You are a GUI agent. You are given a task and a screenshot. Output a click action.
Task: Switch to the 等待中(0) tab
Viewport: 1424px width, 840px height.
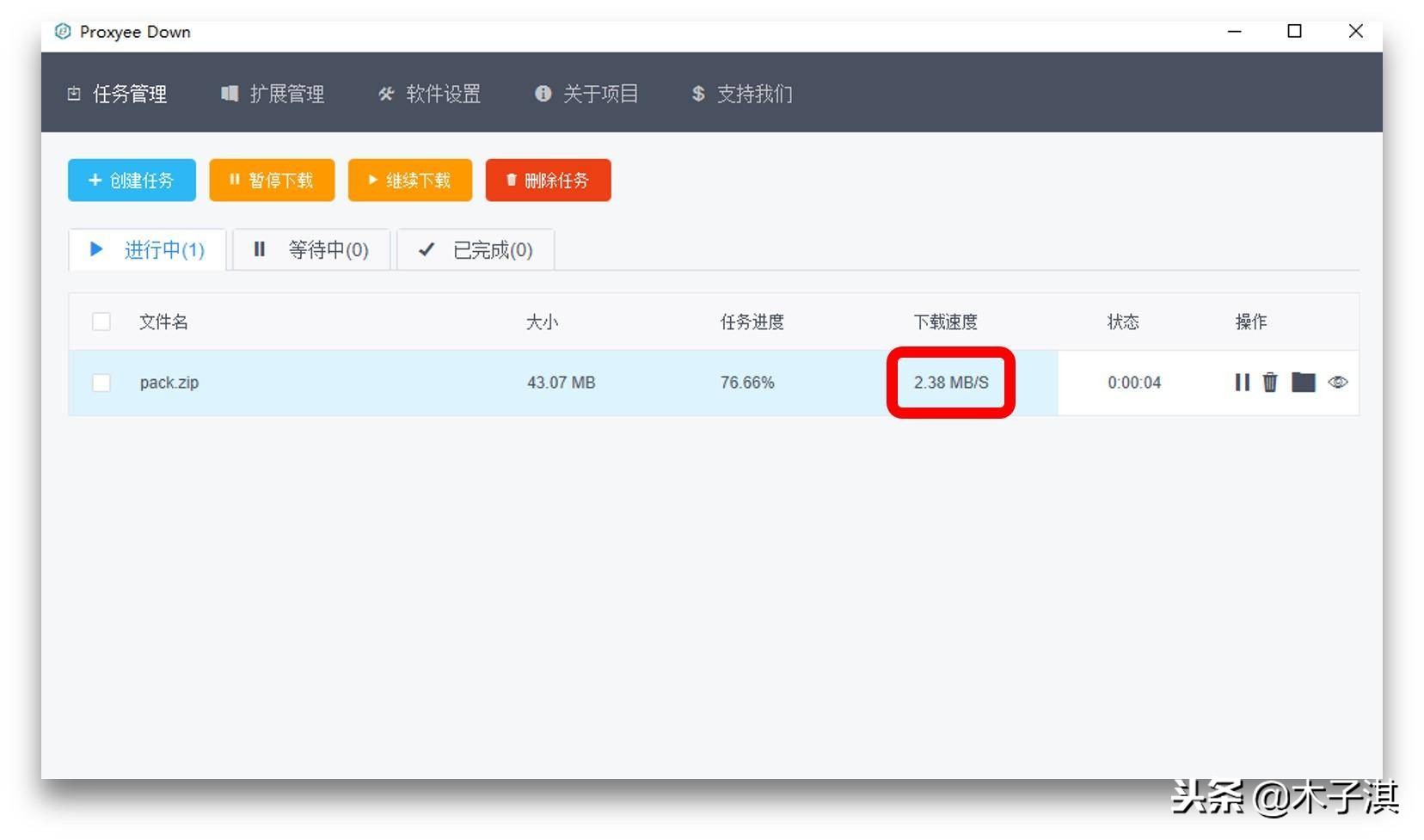point(311,249)
